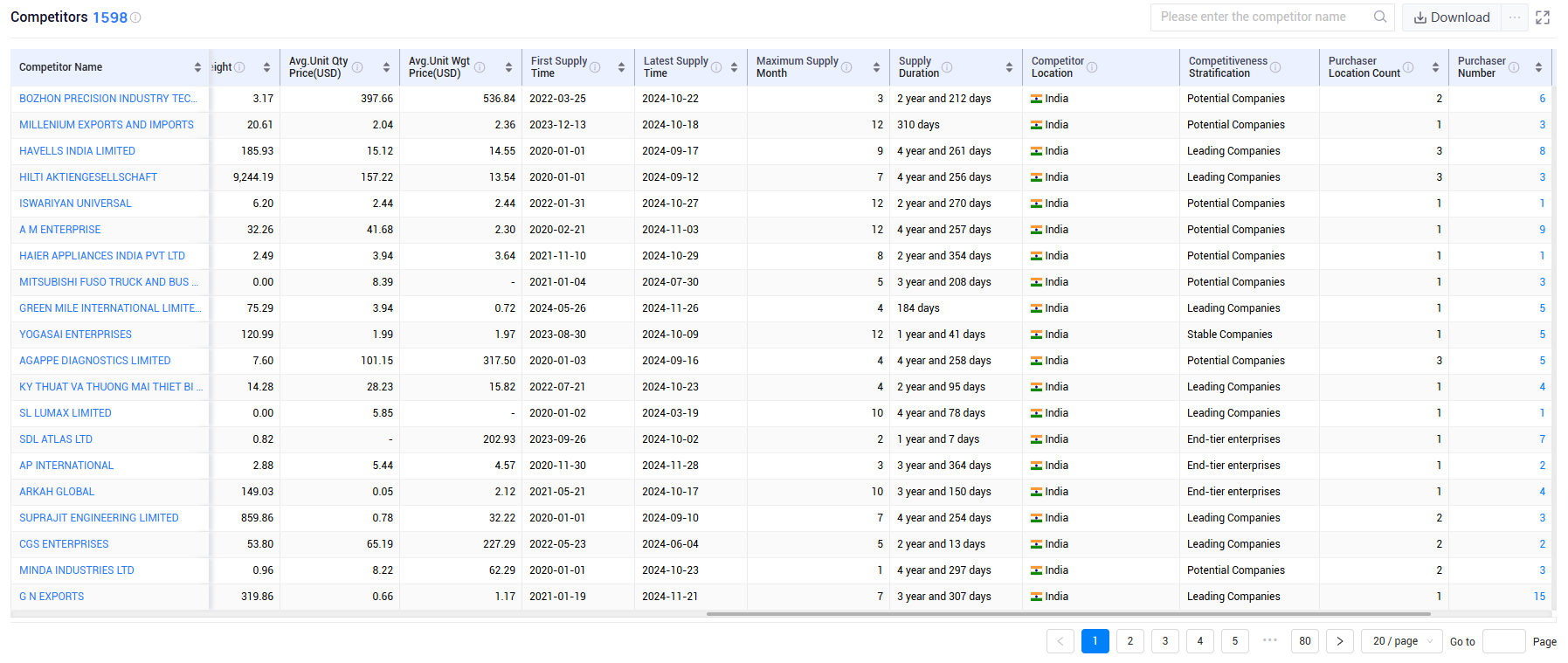Show info for Avg.Unit Qty Price

tap(357, 67)
